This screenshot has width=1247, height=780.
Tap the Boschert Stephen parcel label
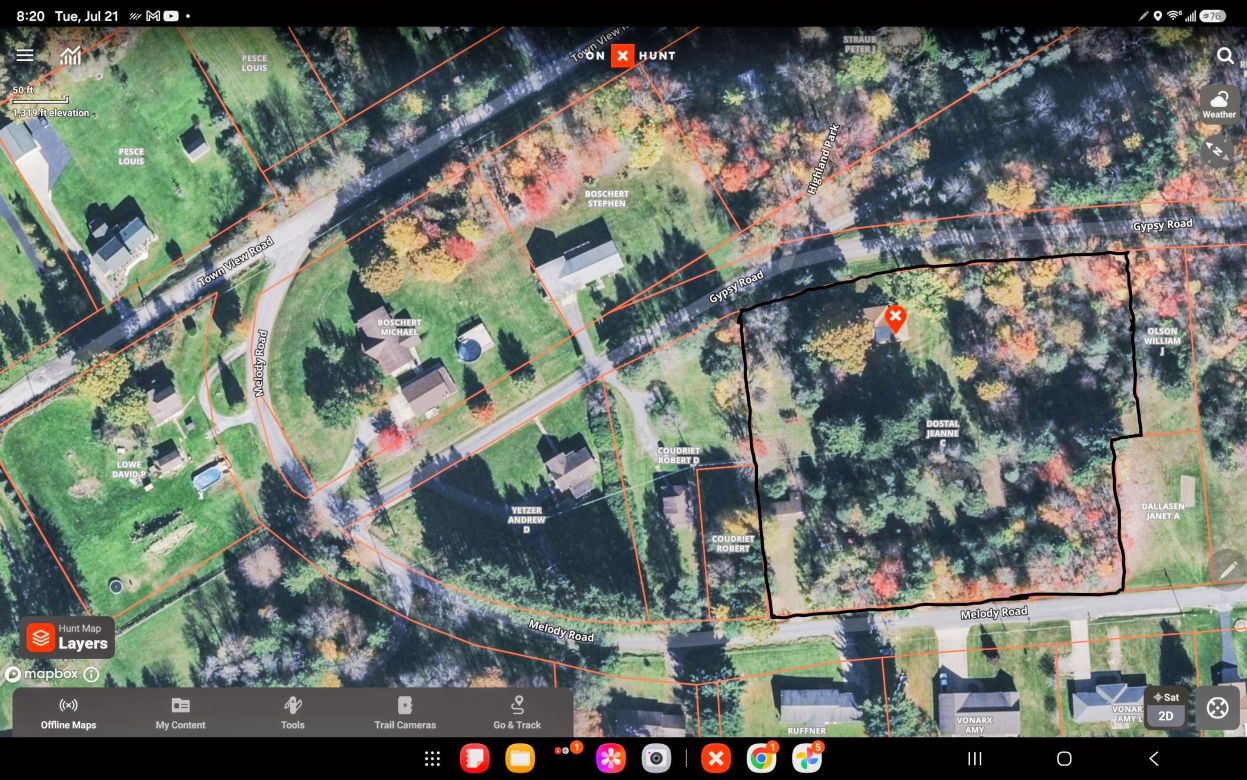point(606,198)
